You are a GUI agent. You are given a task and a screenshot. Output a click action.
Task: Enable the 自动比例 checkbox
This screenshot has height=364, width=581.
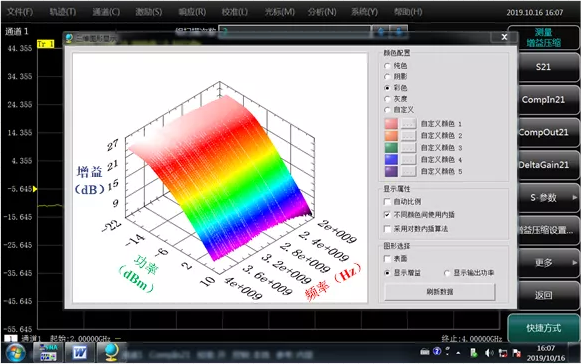coord(387,202)
